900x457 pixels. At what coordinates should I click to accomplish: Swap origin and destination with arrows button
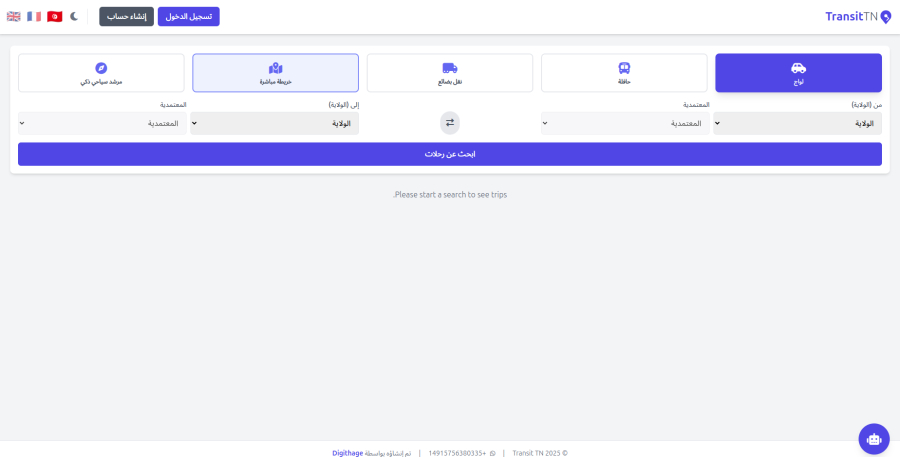(x=450, y=123)
